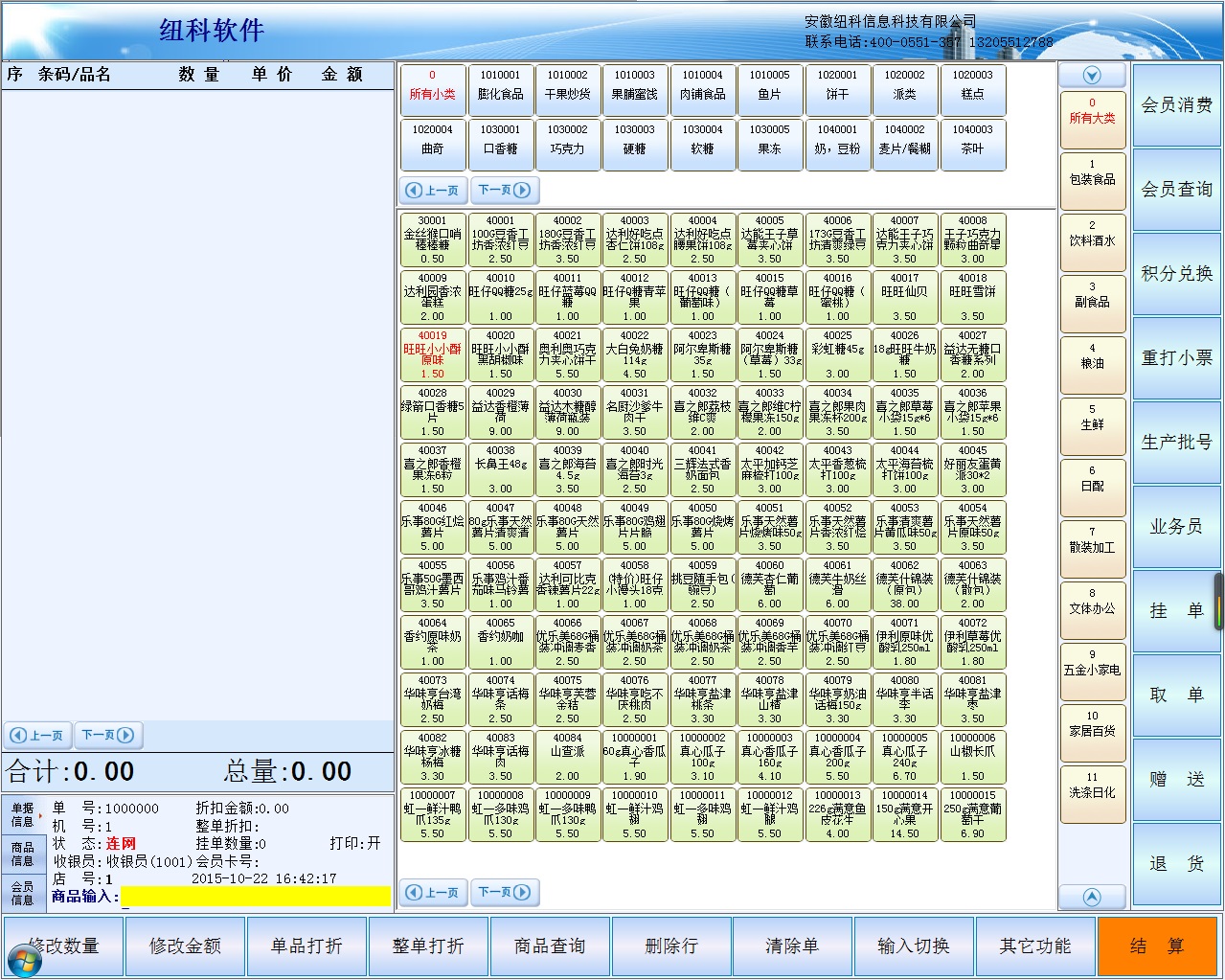This screenshot has width=1225, height=980.
Task: Go to next page of order list
Action: 107,735
